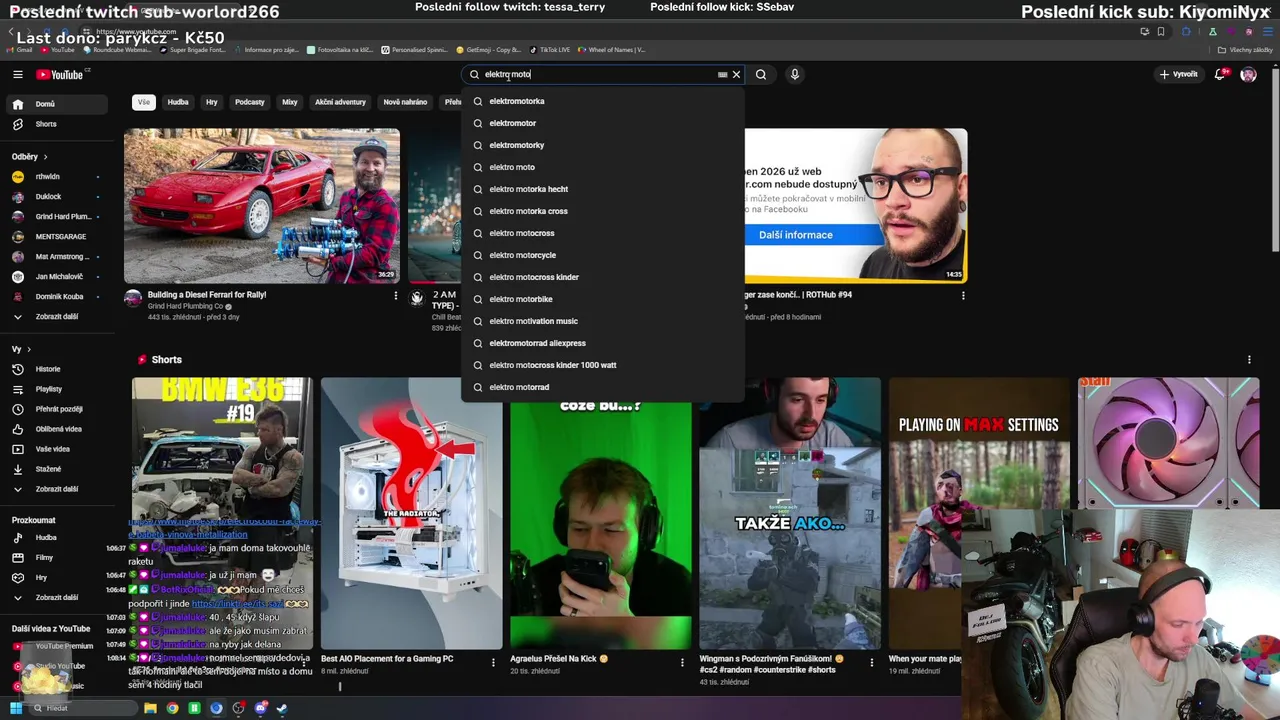Open the Shorts shelf three-dot menu
Image resolution: width=1280 pixels, height=720 pixels.
1249,359
